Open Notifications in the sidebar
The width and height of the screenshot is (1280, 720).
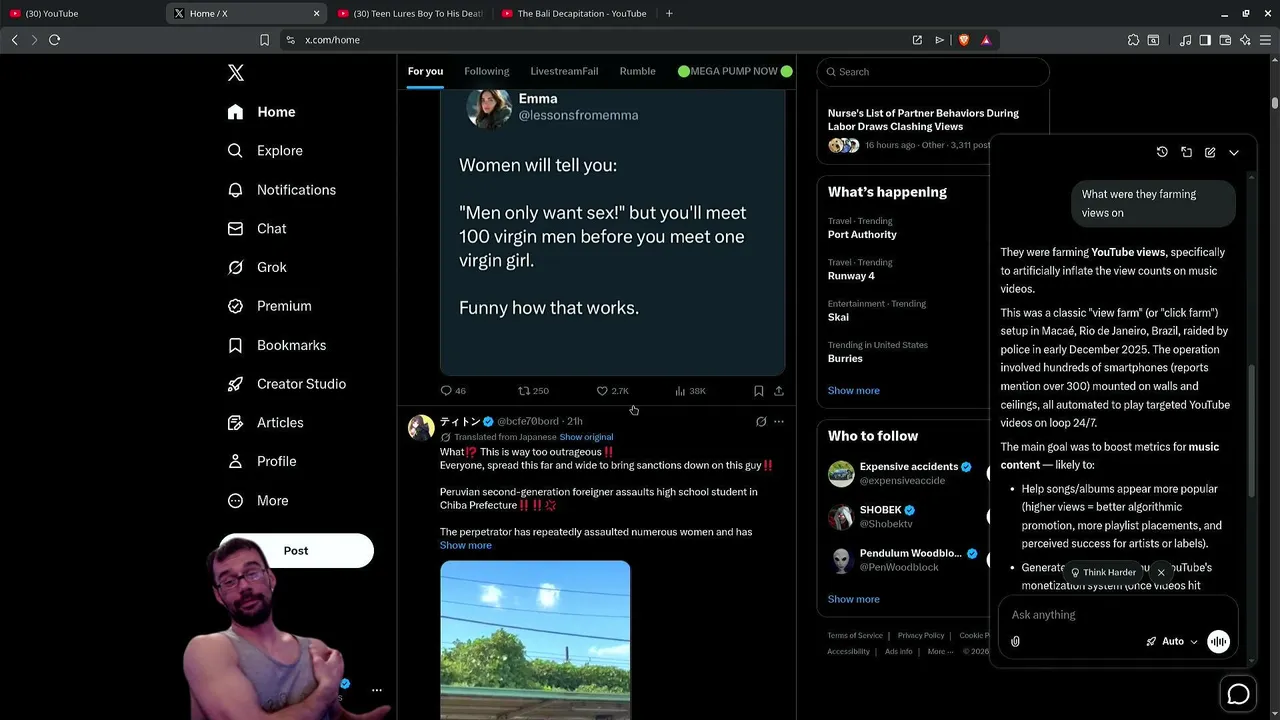(281, 190)
